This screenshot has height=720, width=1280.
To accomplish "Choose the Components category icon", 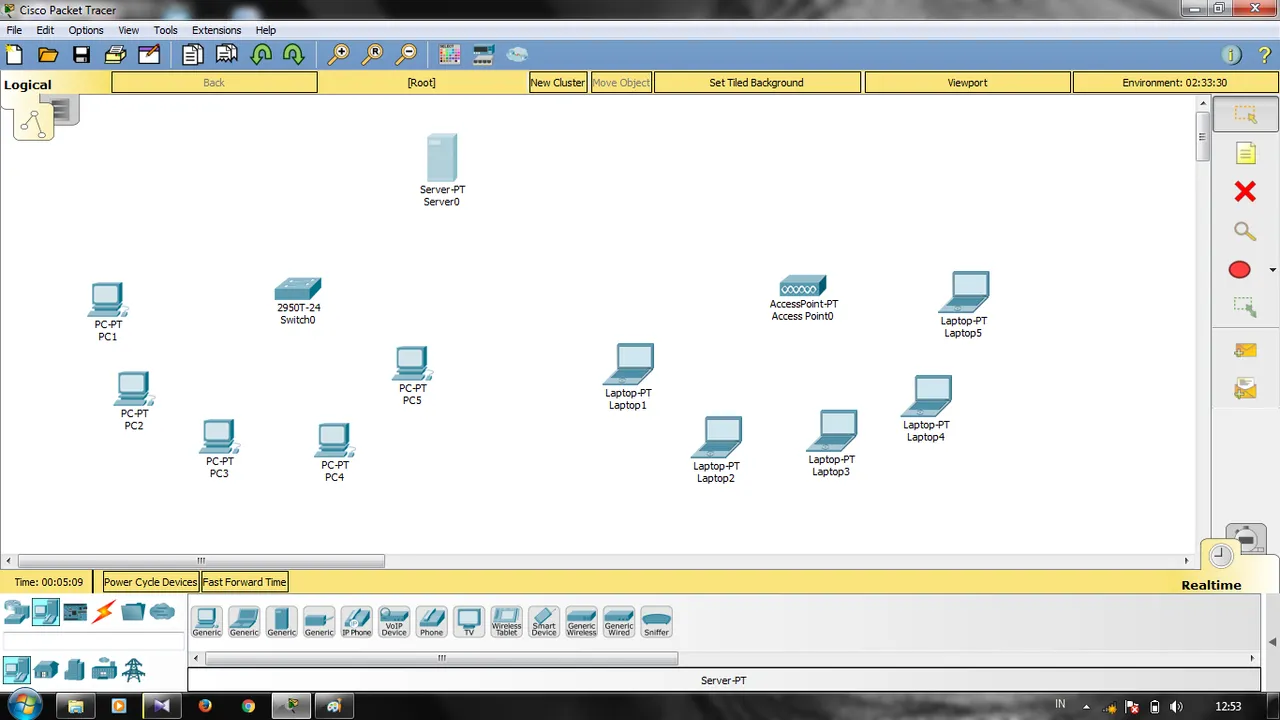I will pos(75,611).
